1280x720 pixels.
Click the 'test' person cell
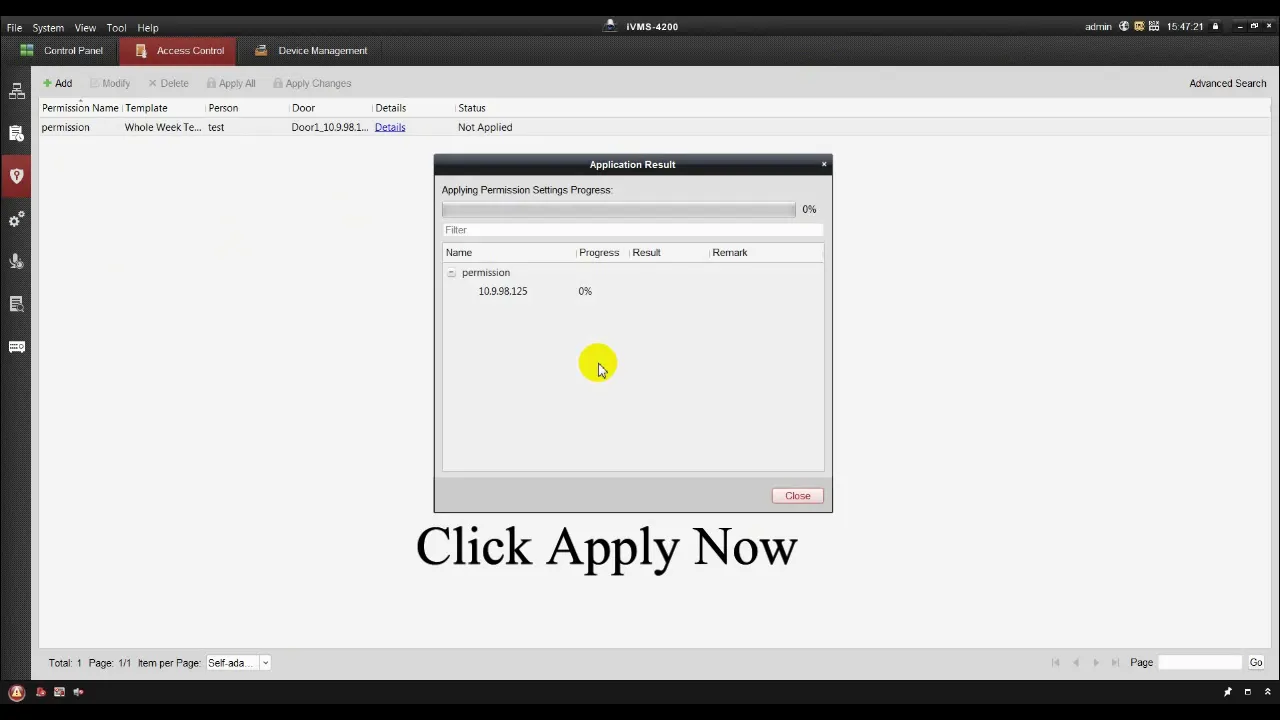[216, 128]
